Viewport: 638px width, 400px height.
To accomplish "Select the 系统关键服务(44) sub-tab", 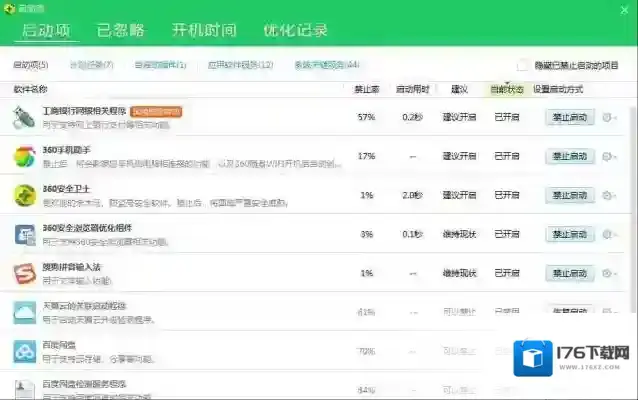I will click(x=327, y=65).
